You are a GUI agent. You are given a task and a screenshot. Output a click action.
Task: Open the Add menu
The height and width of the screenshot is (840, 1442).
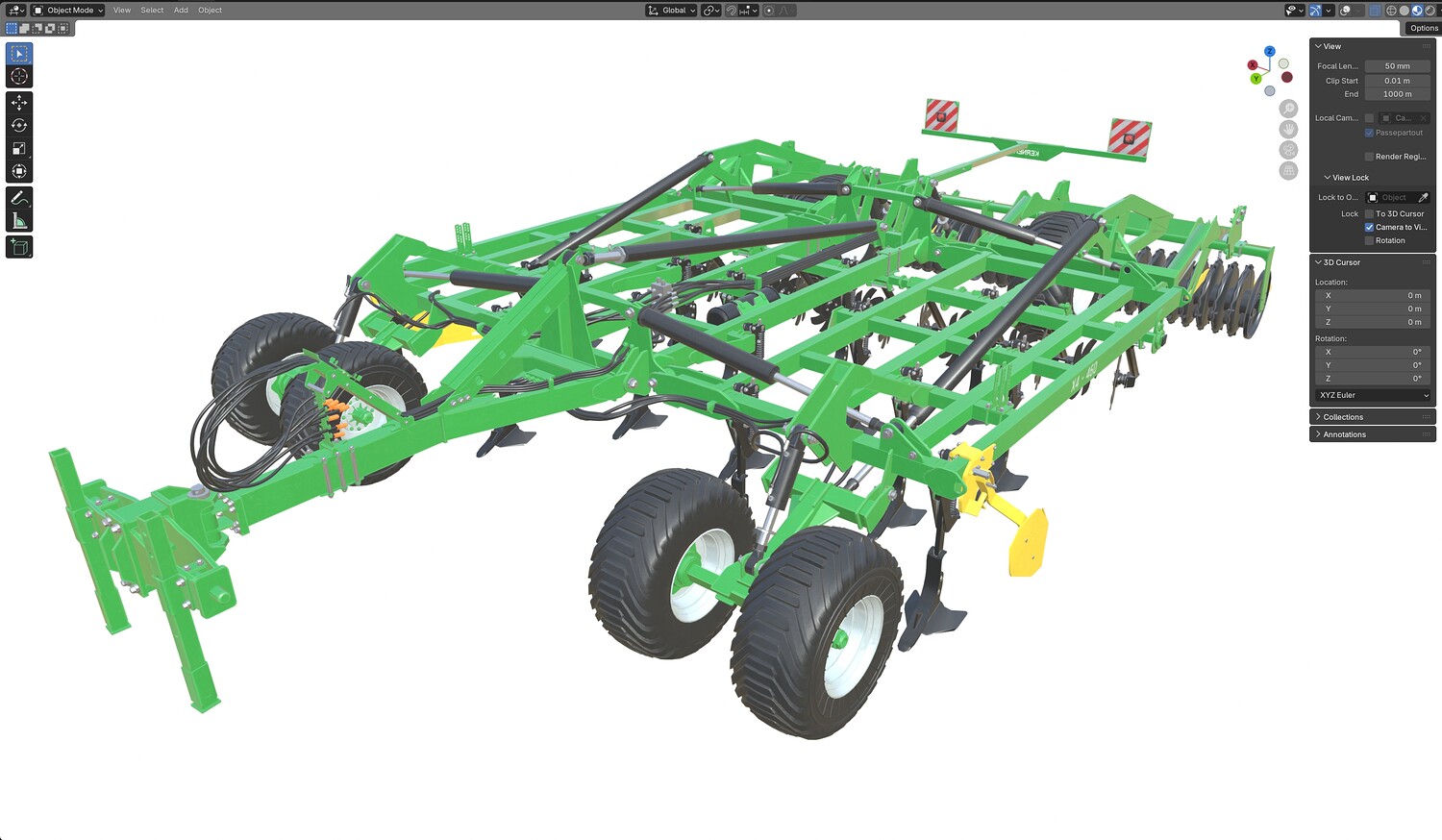[x=181, y=11]
